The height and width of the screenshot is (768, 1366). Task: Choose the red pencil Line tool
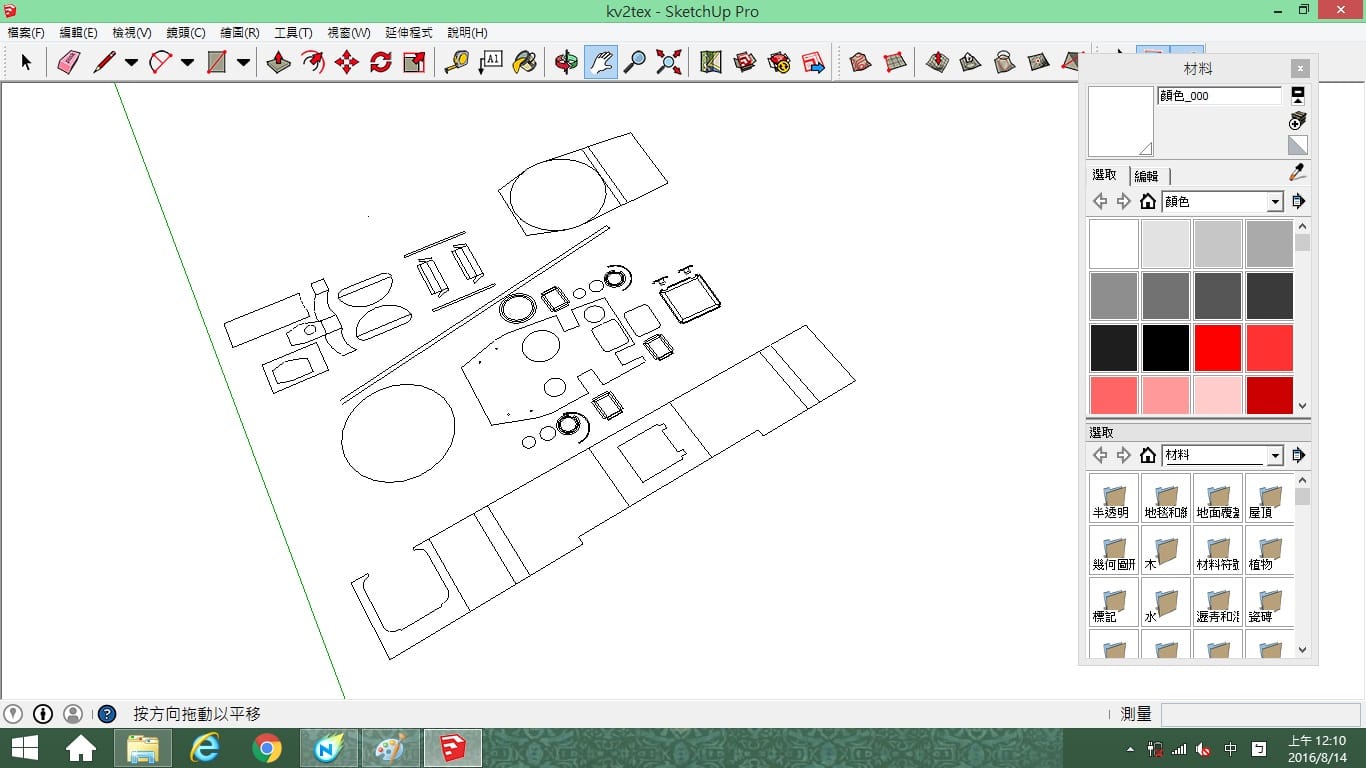click(104, 62)
